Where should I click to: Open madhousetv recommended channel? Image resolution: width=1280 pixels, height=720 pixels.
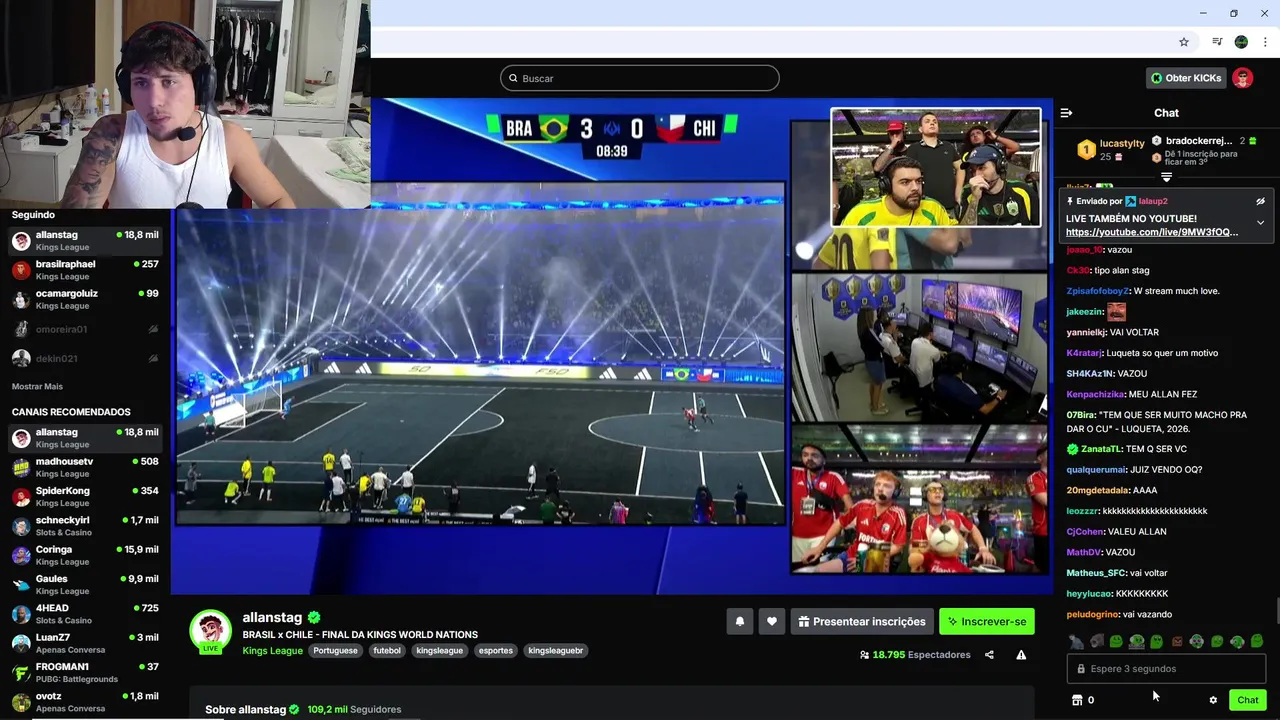tap(85, 467)
